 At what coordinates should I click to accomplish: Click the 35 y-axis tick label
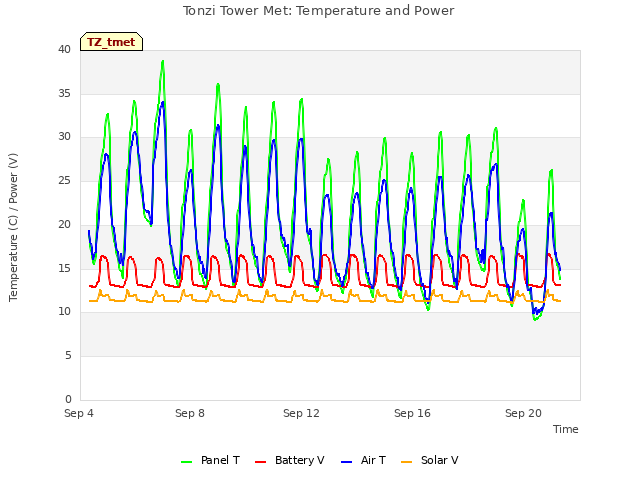[64, 93]
